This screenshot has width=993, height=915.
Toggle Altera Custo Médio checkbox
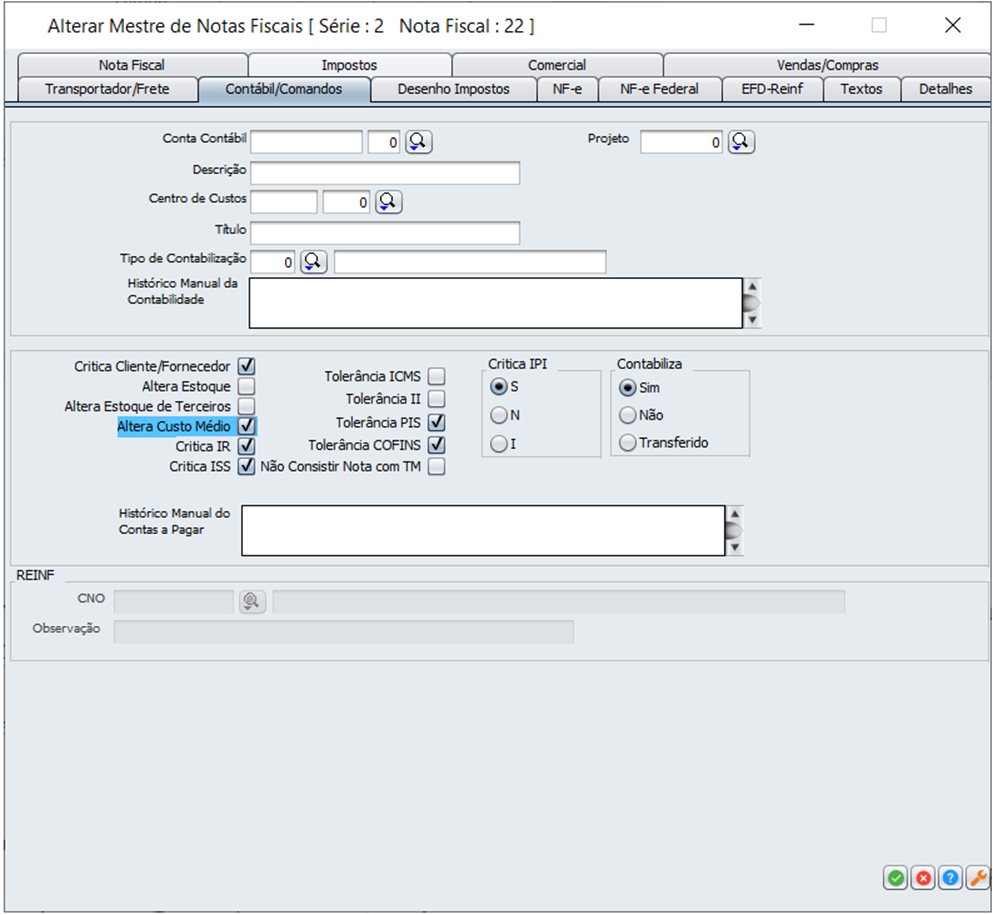click(x=246, y=426)
